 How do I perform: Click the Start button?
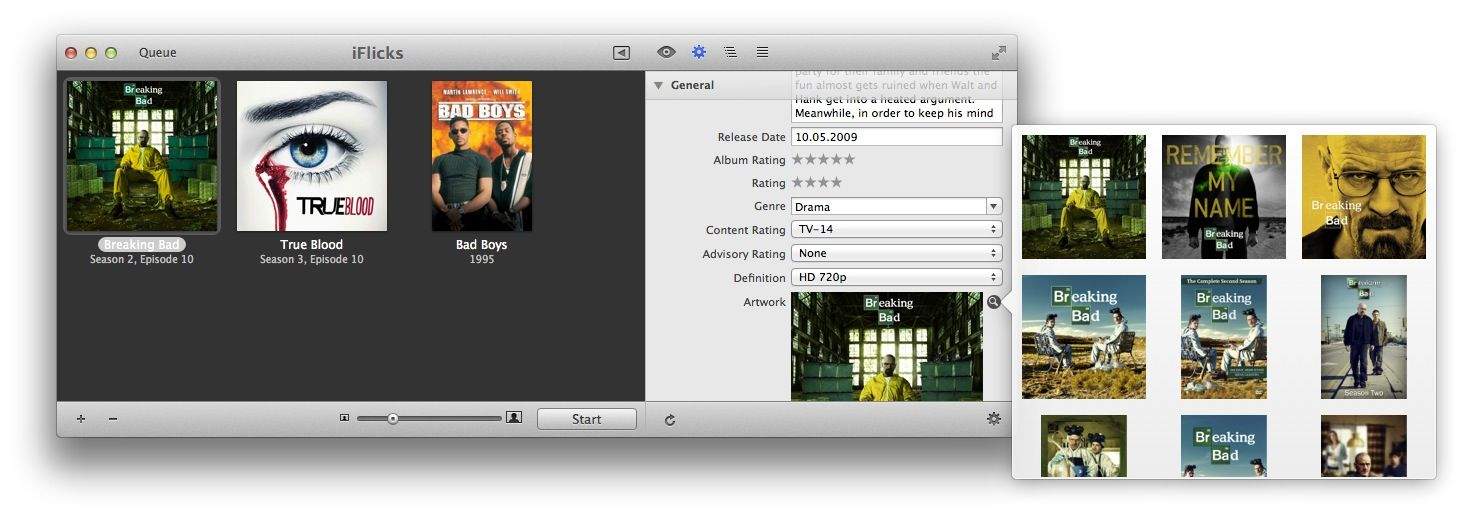(x=587, y=419)
